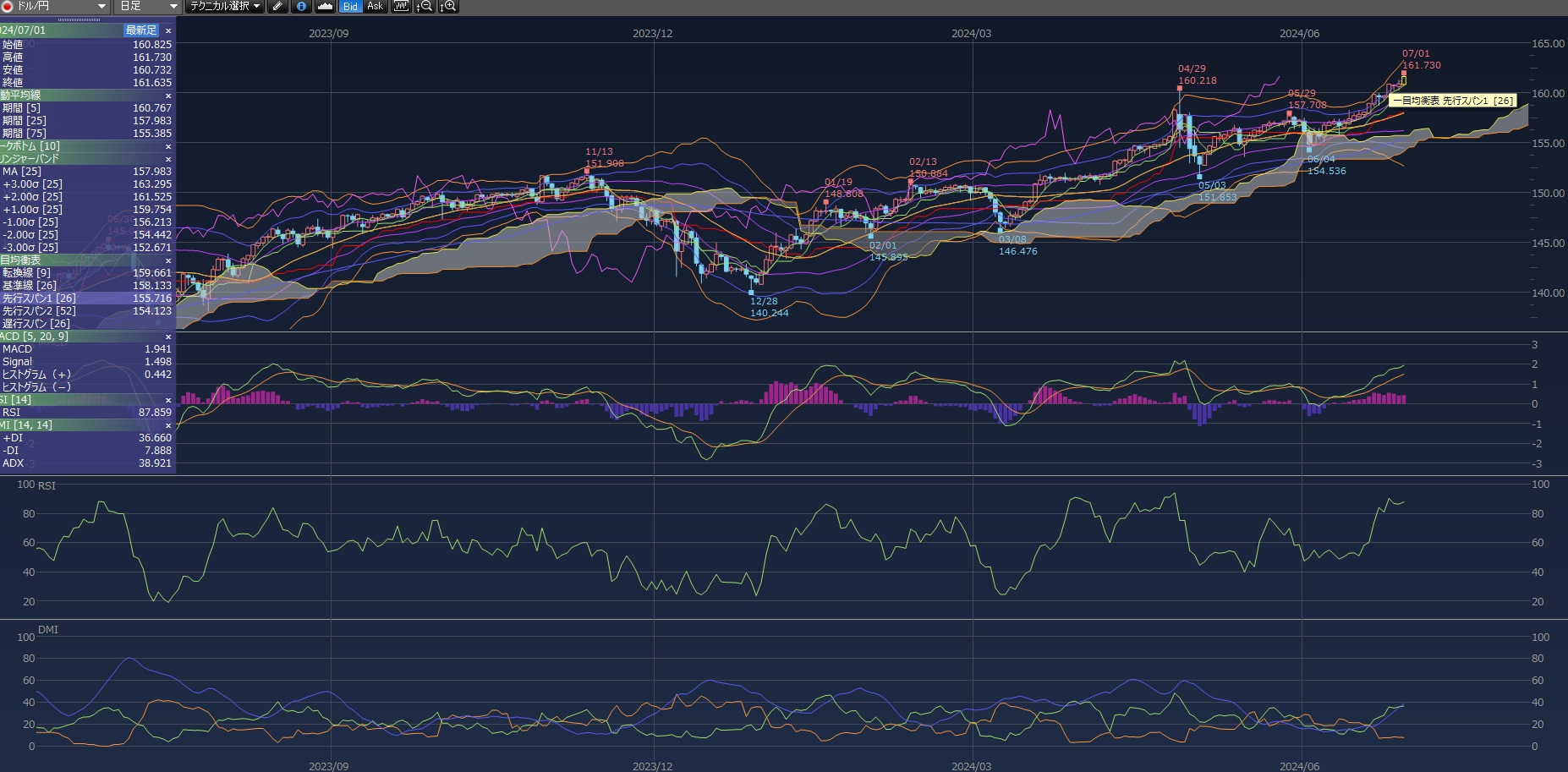This screenshot has width=1568, height=772.
Task: Close the moving average panel section
Action: point(167,96)
